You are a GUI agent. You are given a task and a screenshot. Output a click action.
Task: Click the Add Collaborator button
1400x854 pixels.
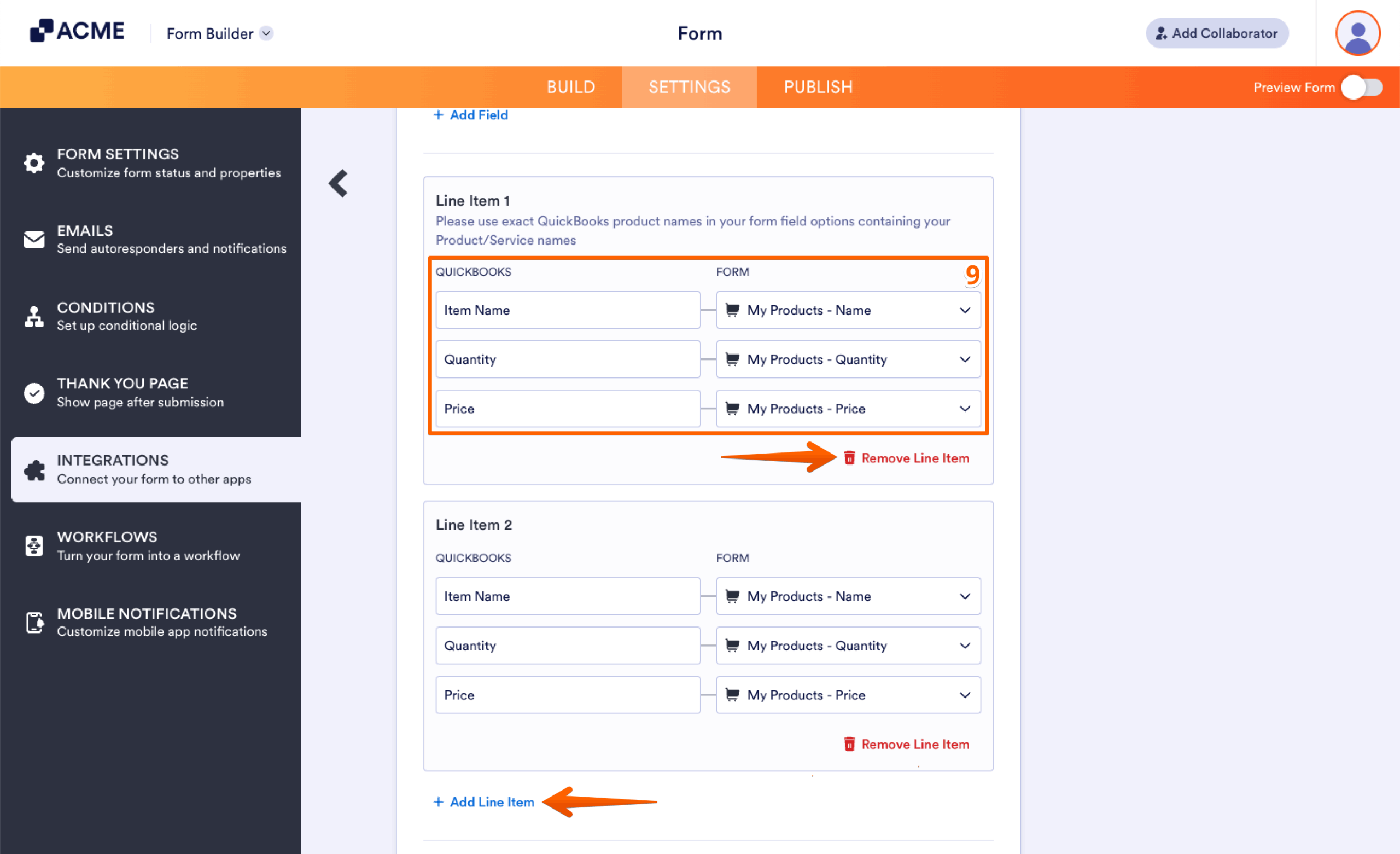click(1216, 33)
